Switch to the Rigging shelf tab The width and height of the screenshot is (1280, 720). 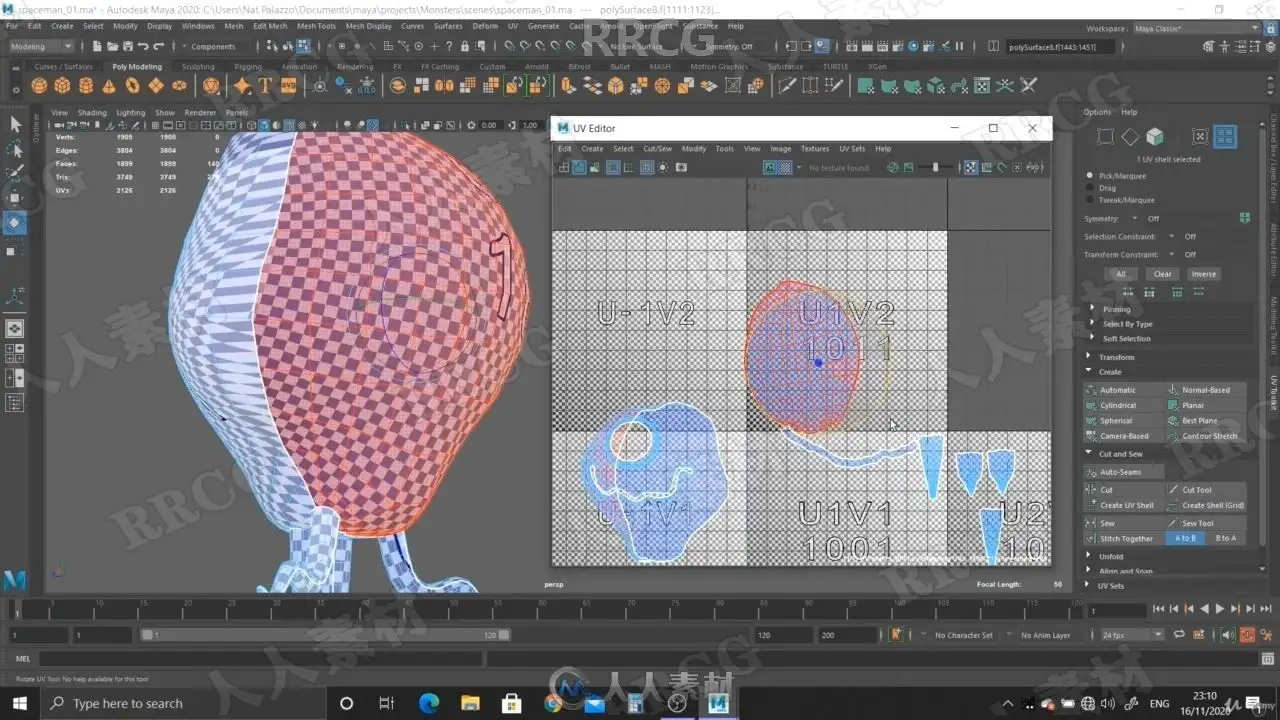(248, 67)
